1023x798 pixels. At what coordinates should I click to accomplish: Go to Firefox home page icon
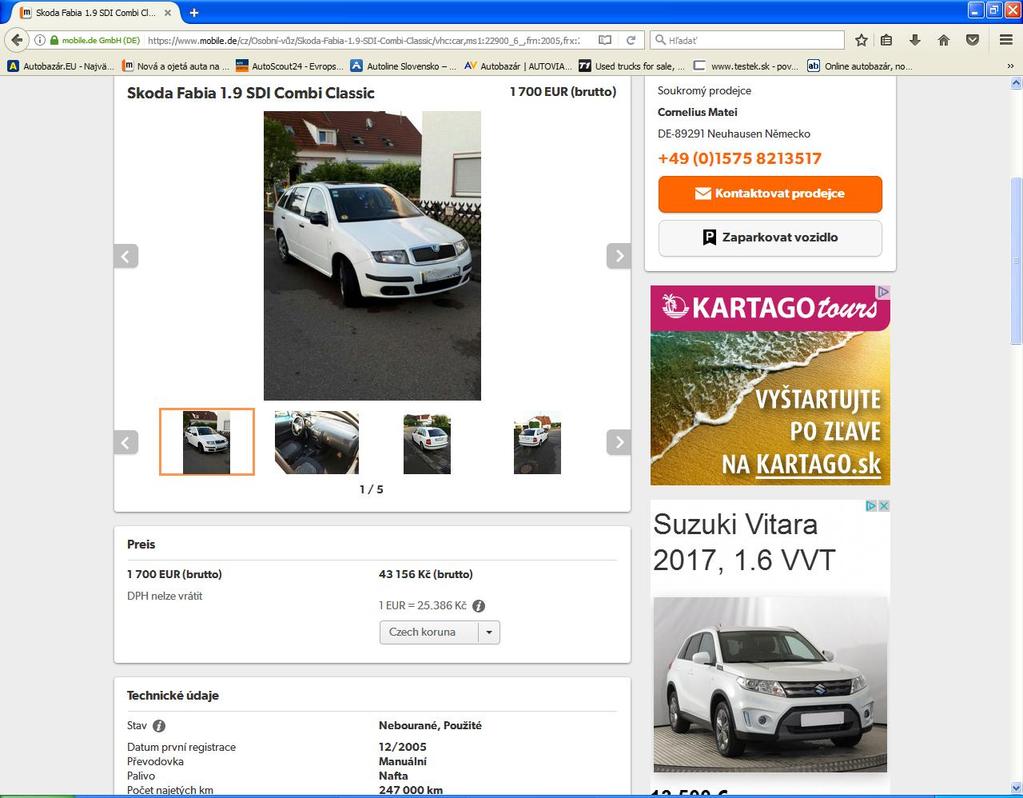943,40
